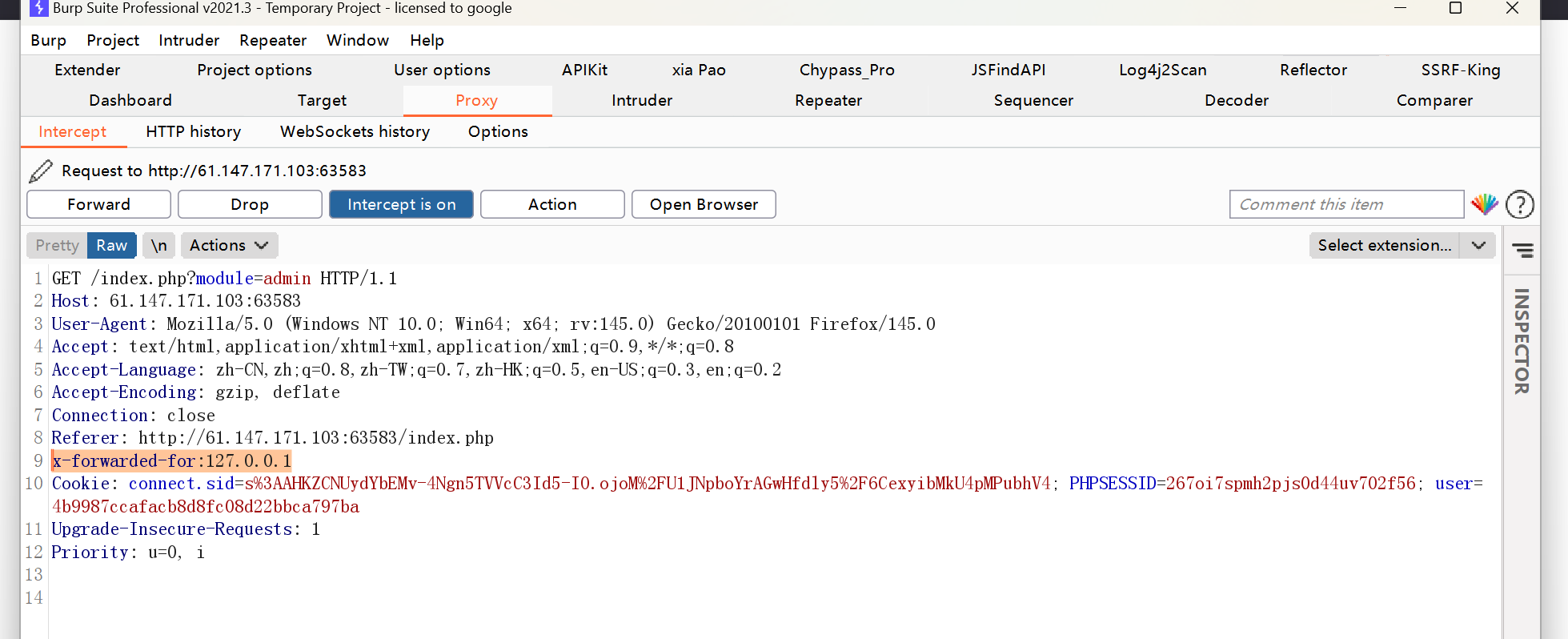Switch to the Intruder tool tab

click(x=642, y=100)
